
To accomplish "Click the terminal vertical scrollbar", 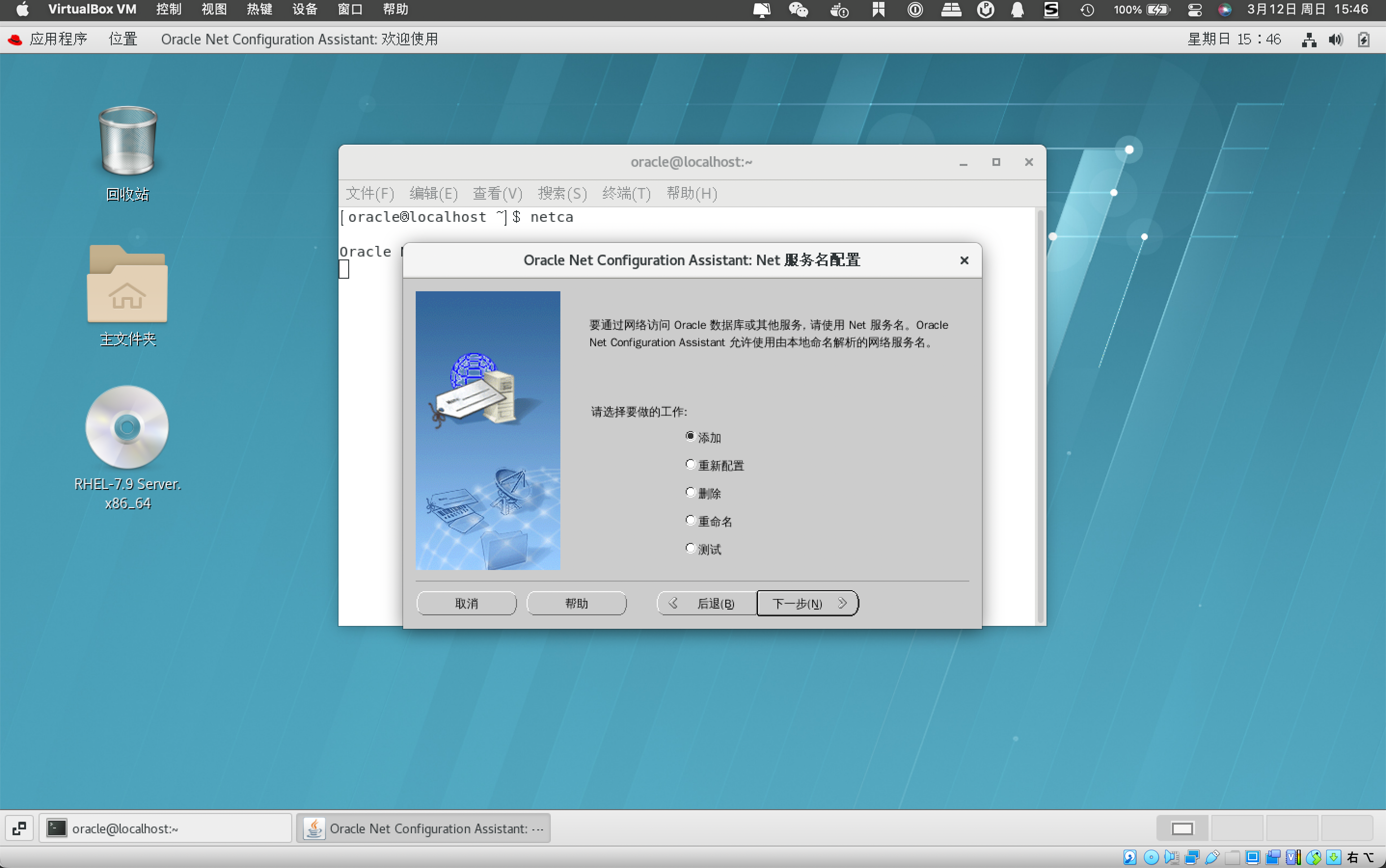I will click(1040, 417).
